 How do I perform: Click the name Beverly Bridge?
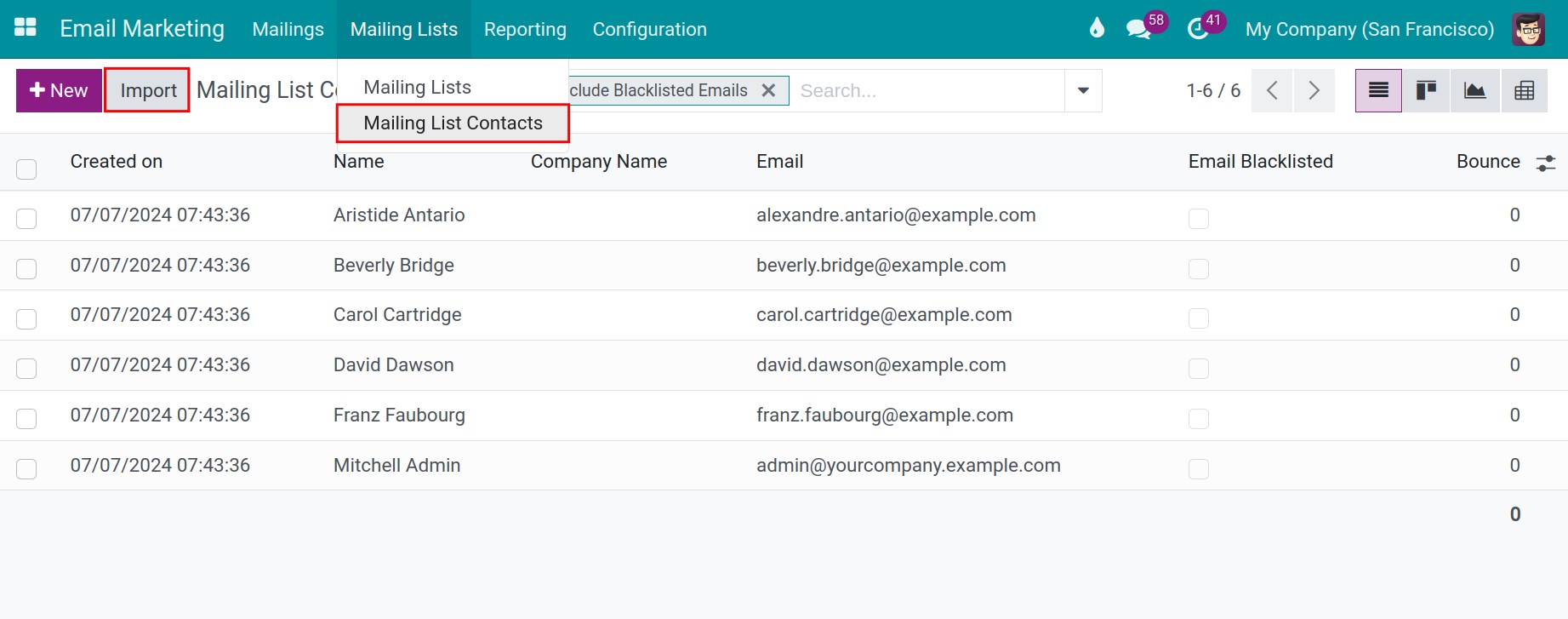[x=394, y=266]
